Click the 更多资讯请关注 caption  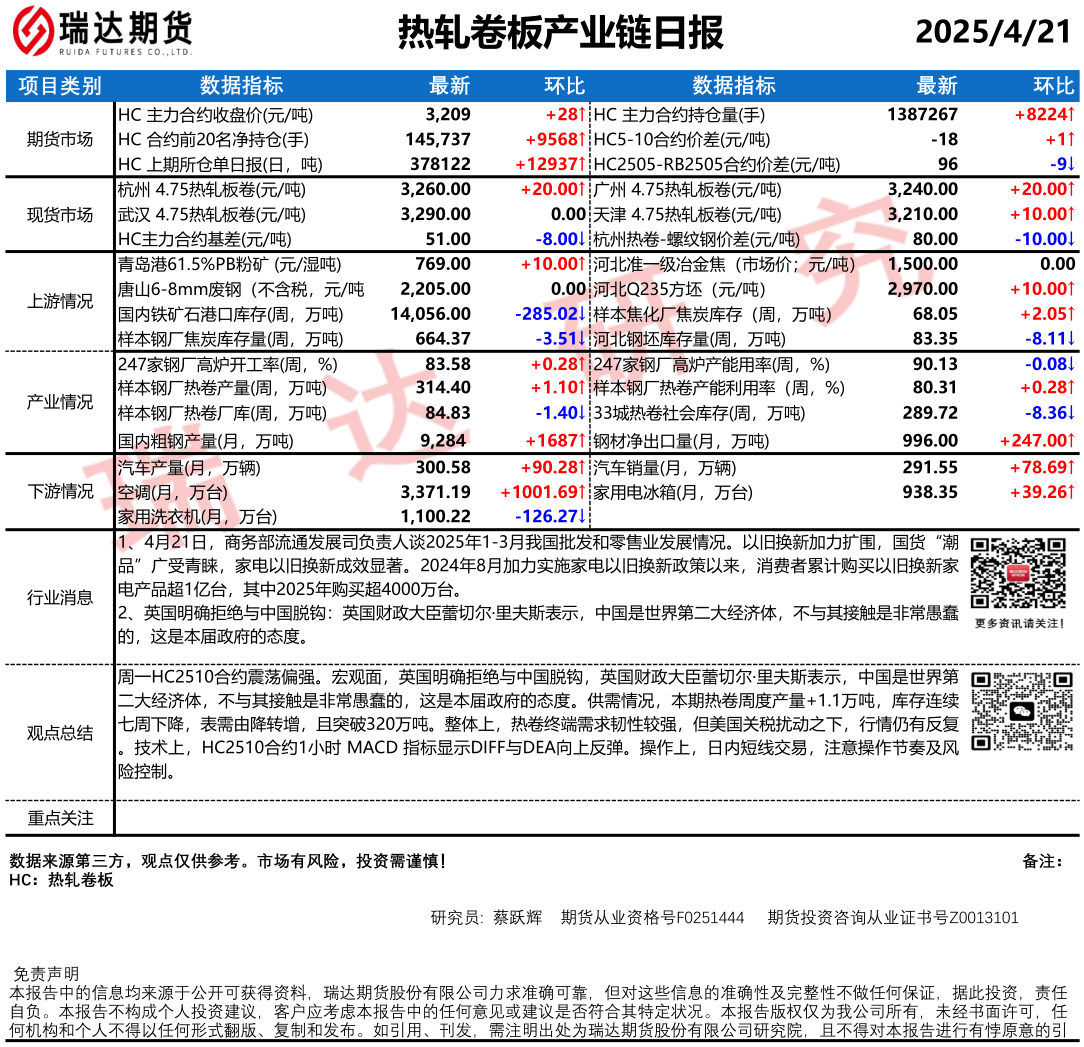(x=1018, y=624)
